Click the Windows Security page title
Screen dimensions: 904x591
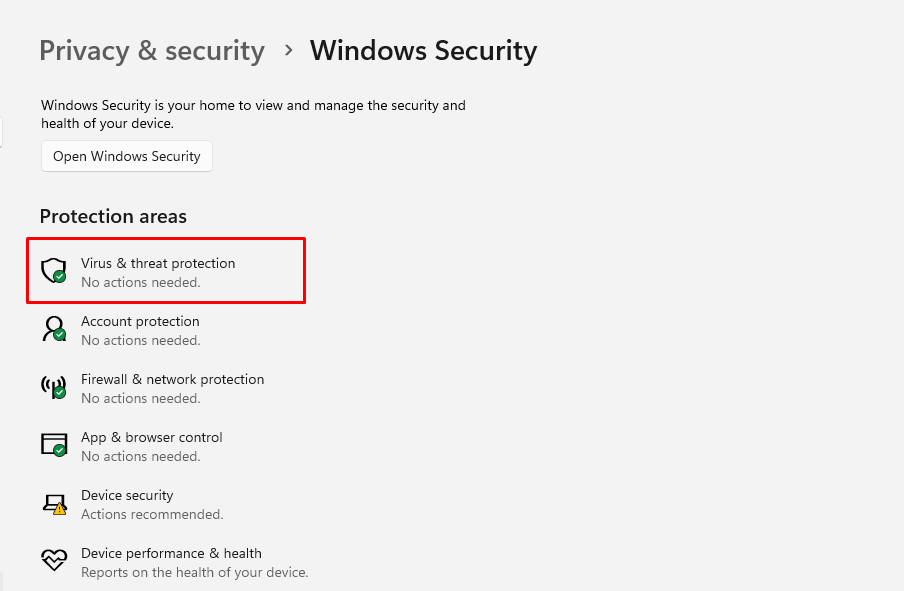(x=423, y=51)
